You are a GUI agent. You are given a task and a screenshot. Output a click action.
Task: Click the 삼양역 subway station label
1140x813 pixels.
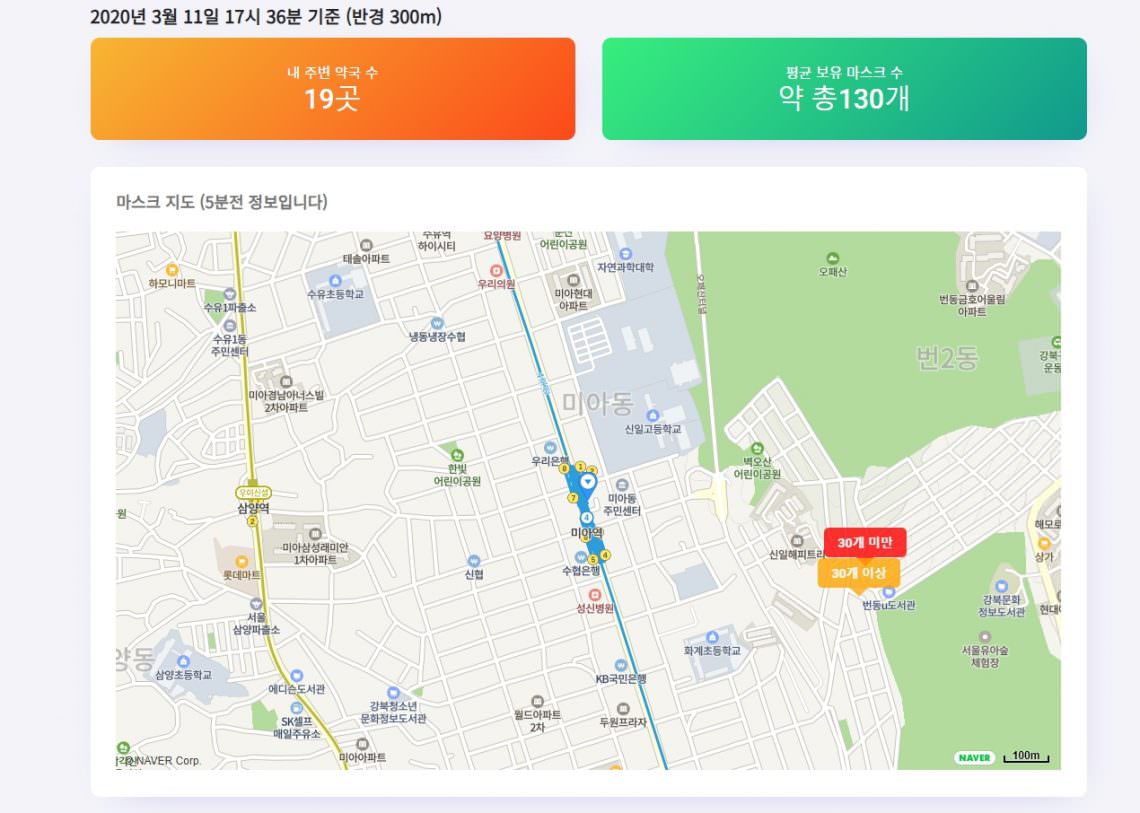(254, 508)
